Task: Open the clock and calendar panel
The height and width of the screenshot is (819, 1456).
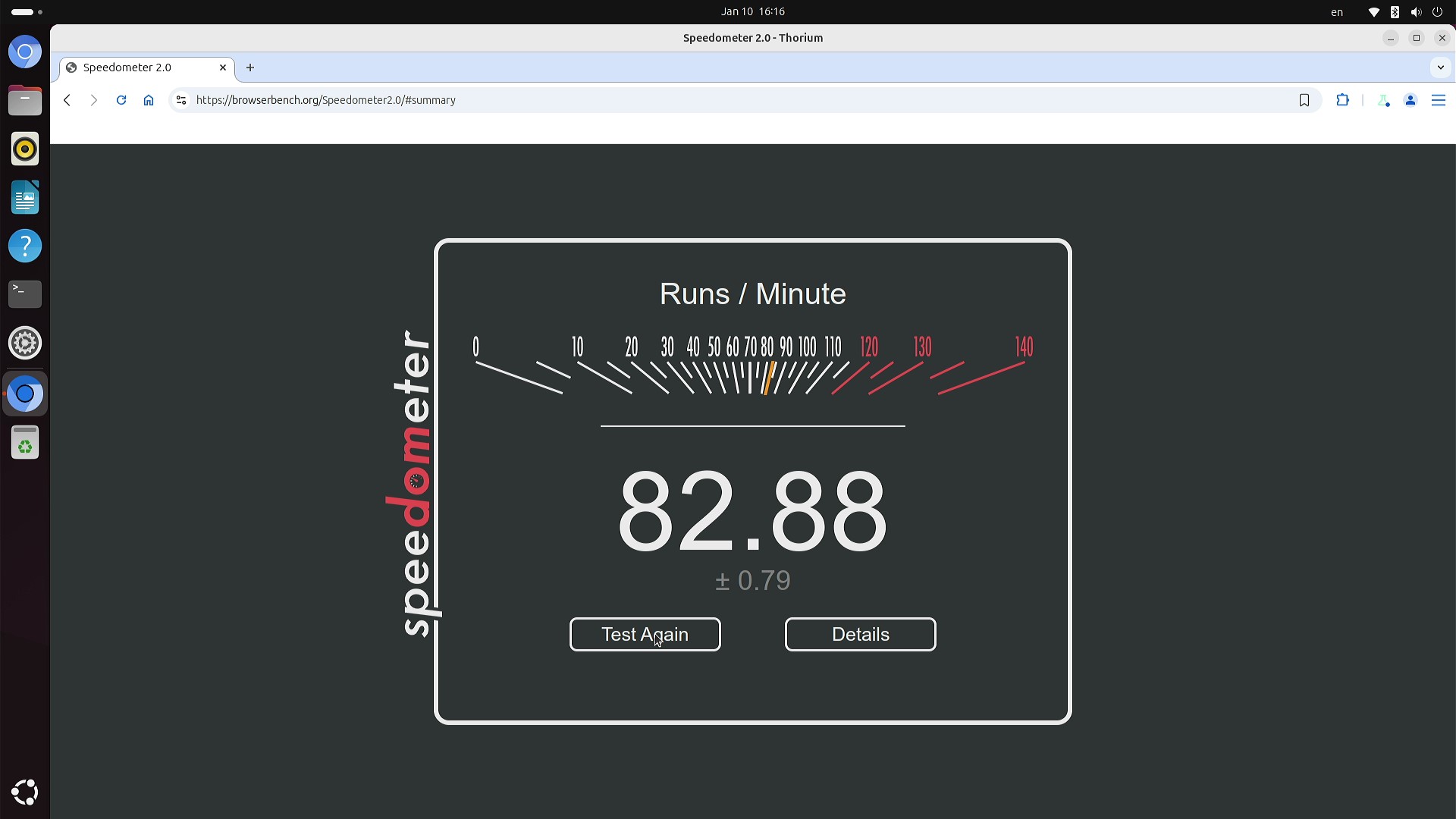Action: 752,11
